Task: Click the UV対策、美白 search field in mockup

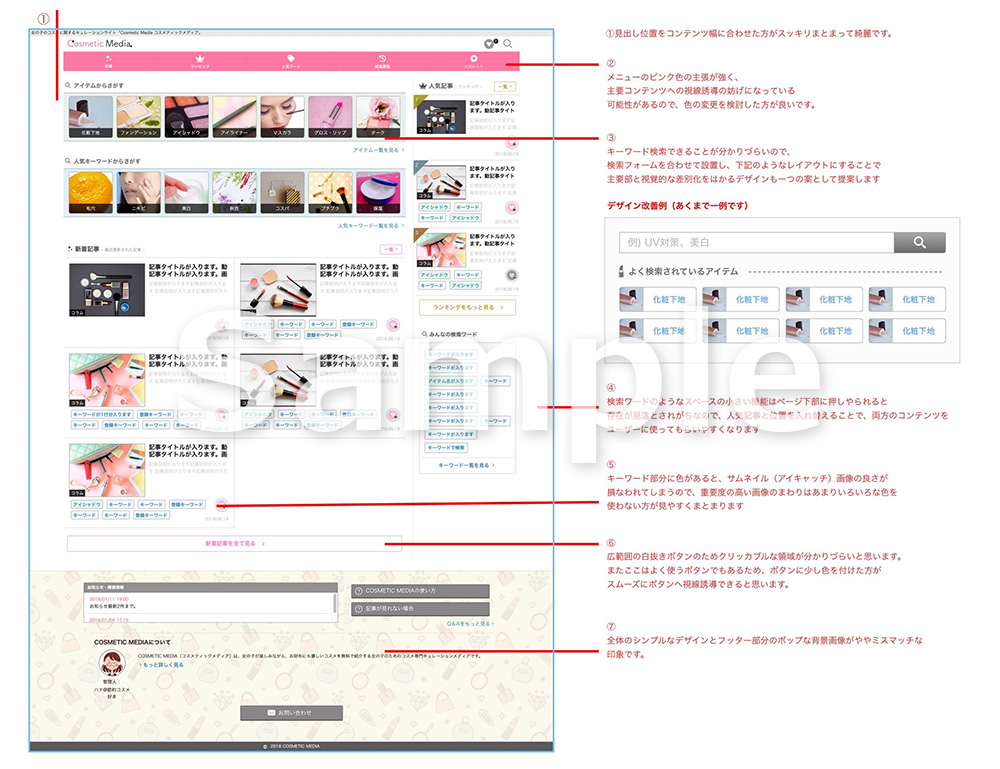Action: [756, 242]
